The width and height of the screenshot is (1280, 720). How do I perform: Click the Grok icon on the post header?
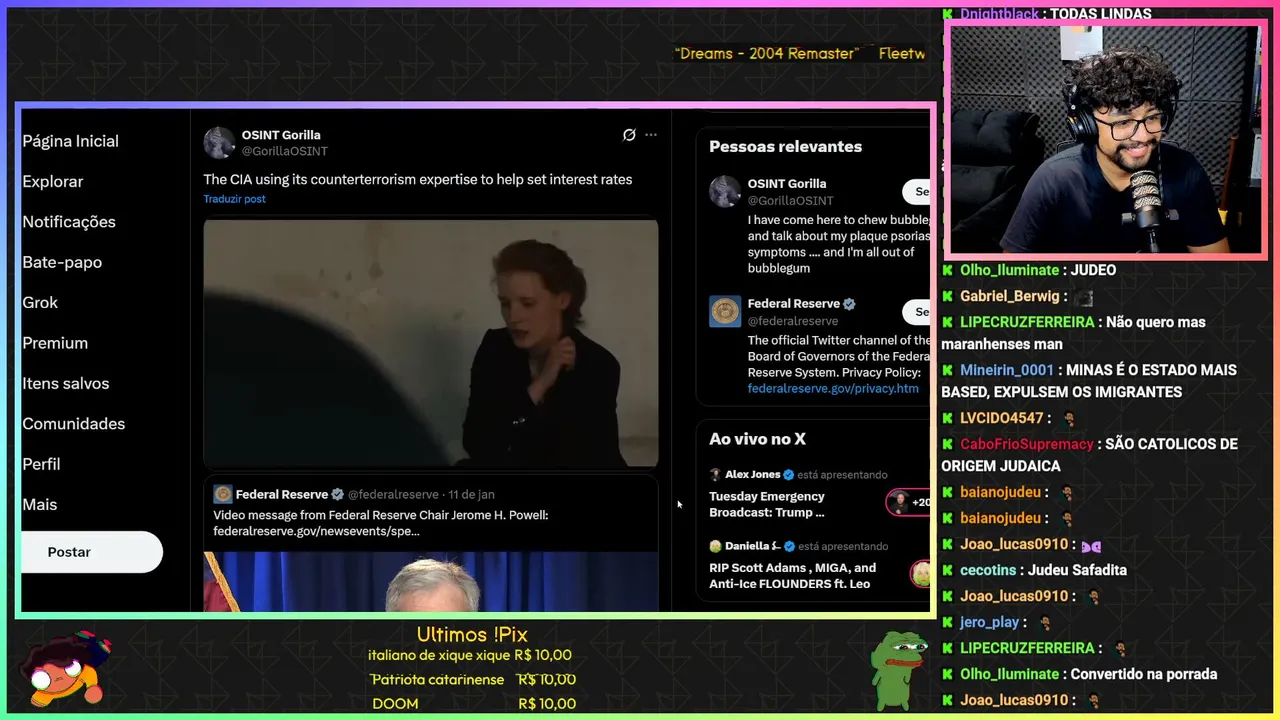[x=629, y=135]
